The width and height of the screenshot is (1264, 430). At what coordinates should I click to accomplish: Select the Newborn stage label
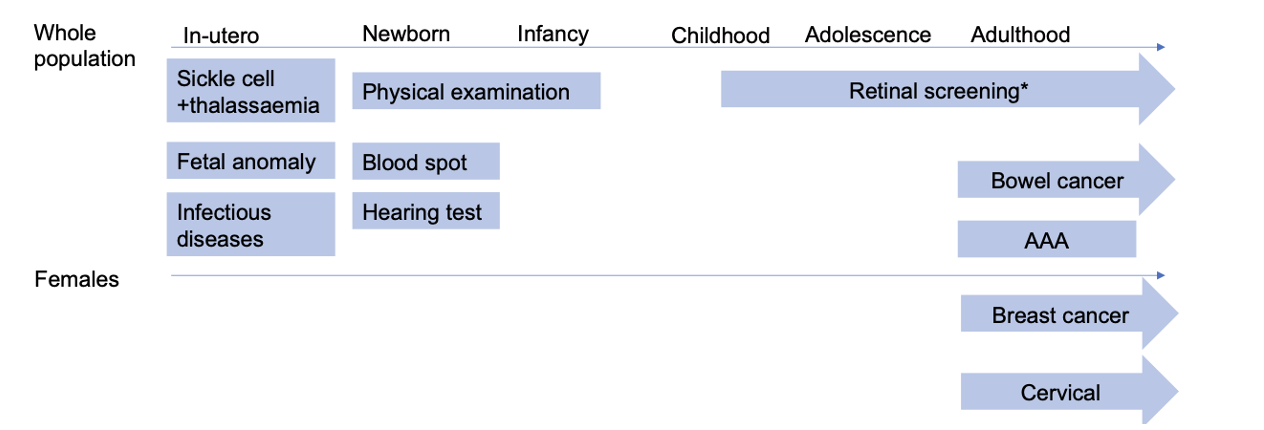coord(406,34)
